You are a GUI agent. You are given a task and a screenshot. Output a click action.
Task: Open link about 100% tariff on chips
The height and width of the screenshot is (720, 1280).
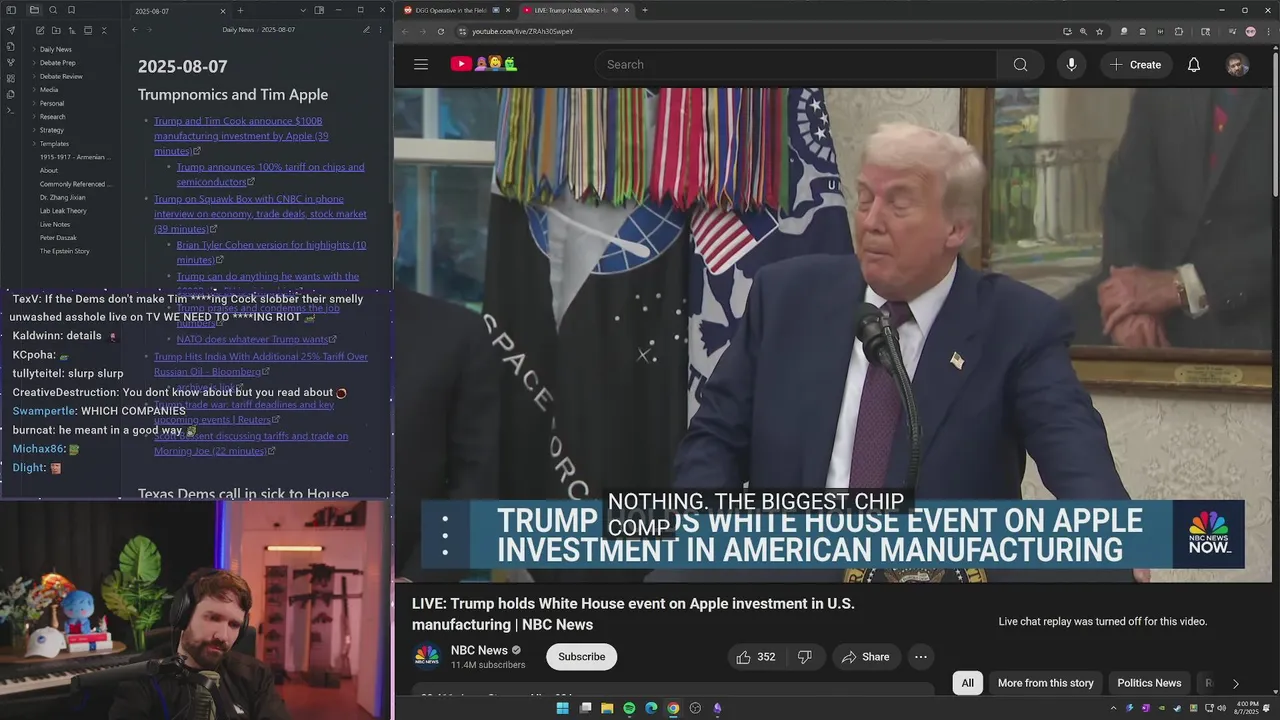tap(270, 174)
